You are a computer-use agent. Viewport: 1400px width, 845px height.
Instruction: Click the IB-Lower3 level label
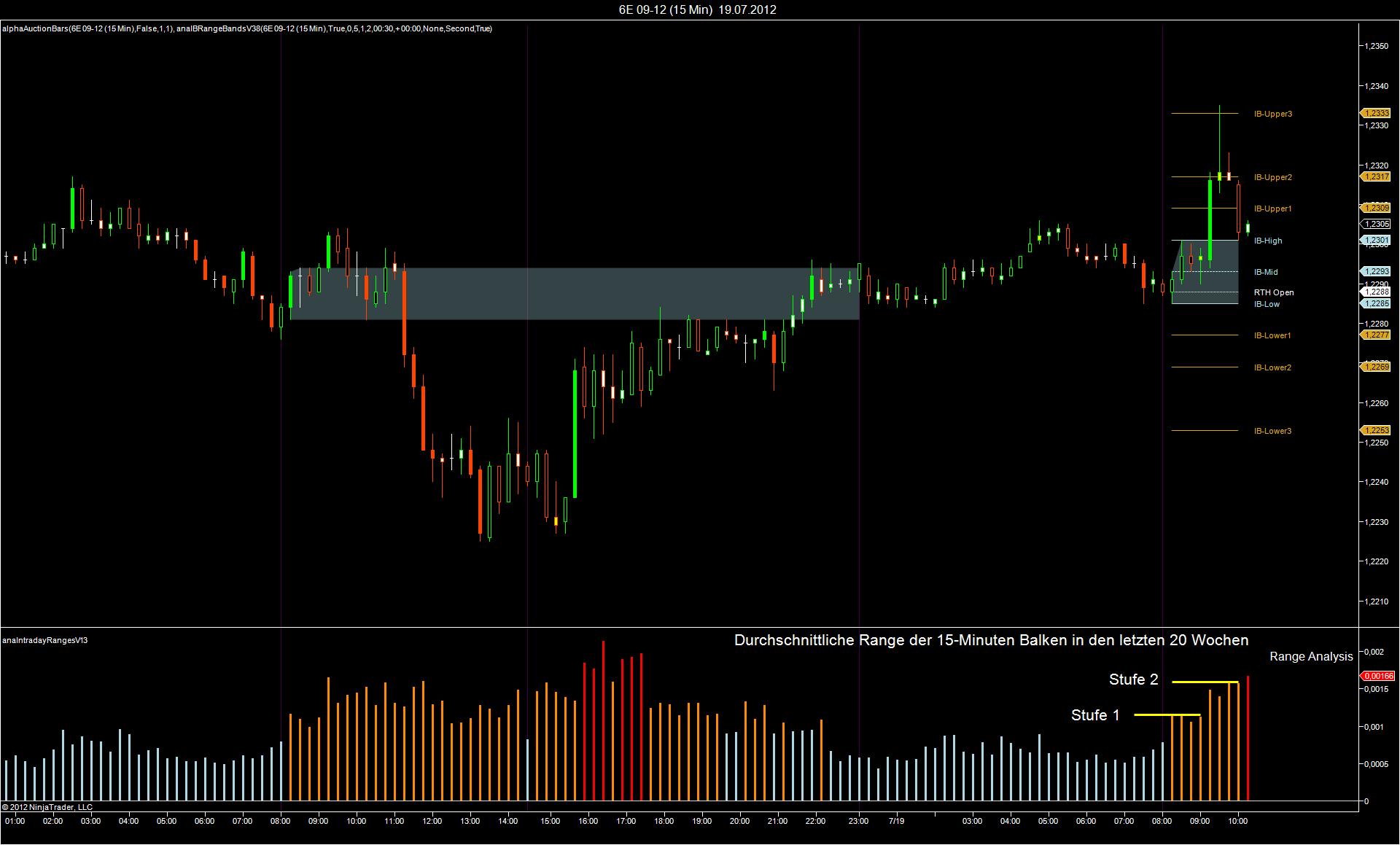(1272, 431)
